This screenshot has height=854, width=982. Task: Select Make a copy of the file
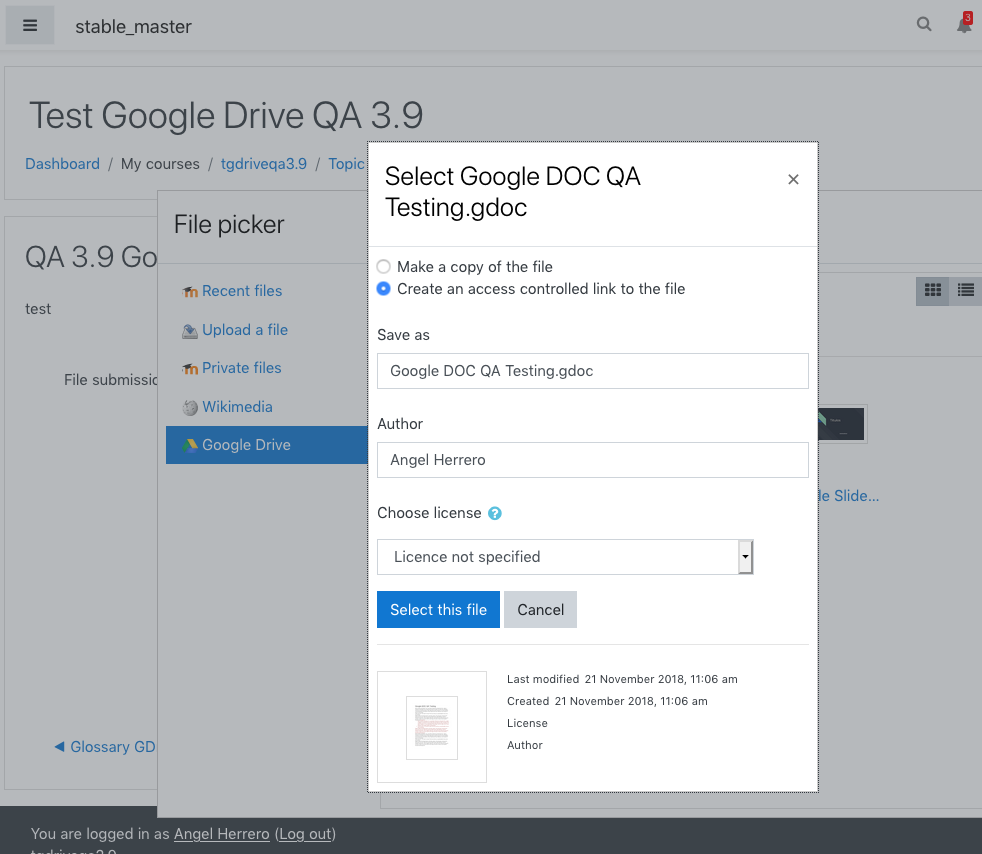(383, 267)
